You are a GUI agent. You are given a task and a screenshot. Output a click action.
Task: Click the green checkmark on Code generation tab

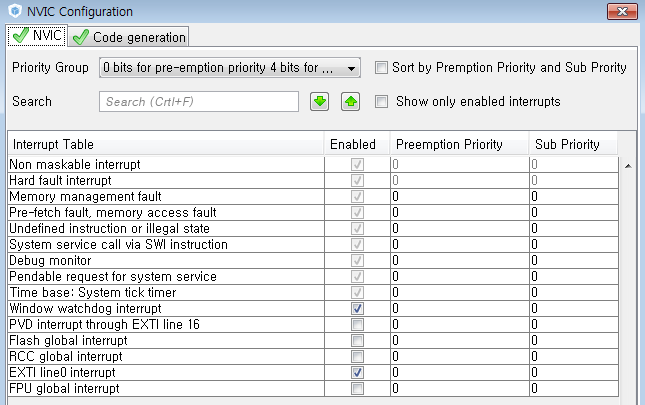[x=81, y=37]
